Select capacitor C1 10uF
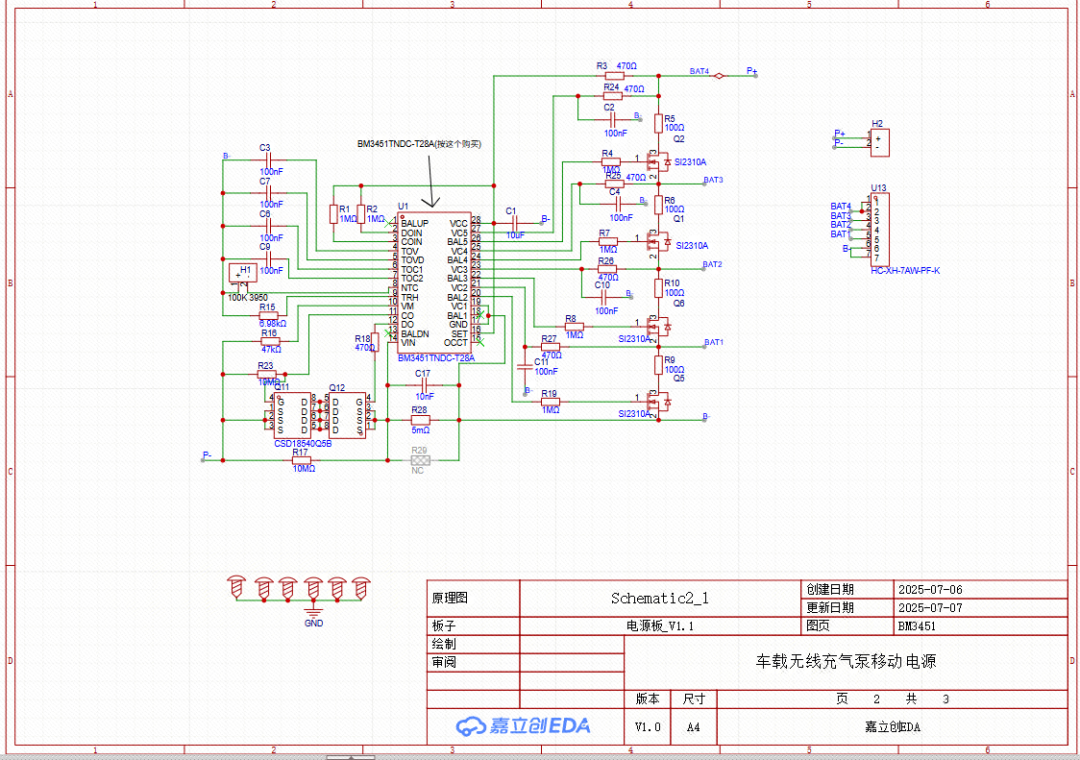Image resolution: width=1080 pixels, height=760 pixels. pos(515,221)
